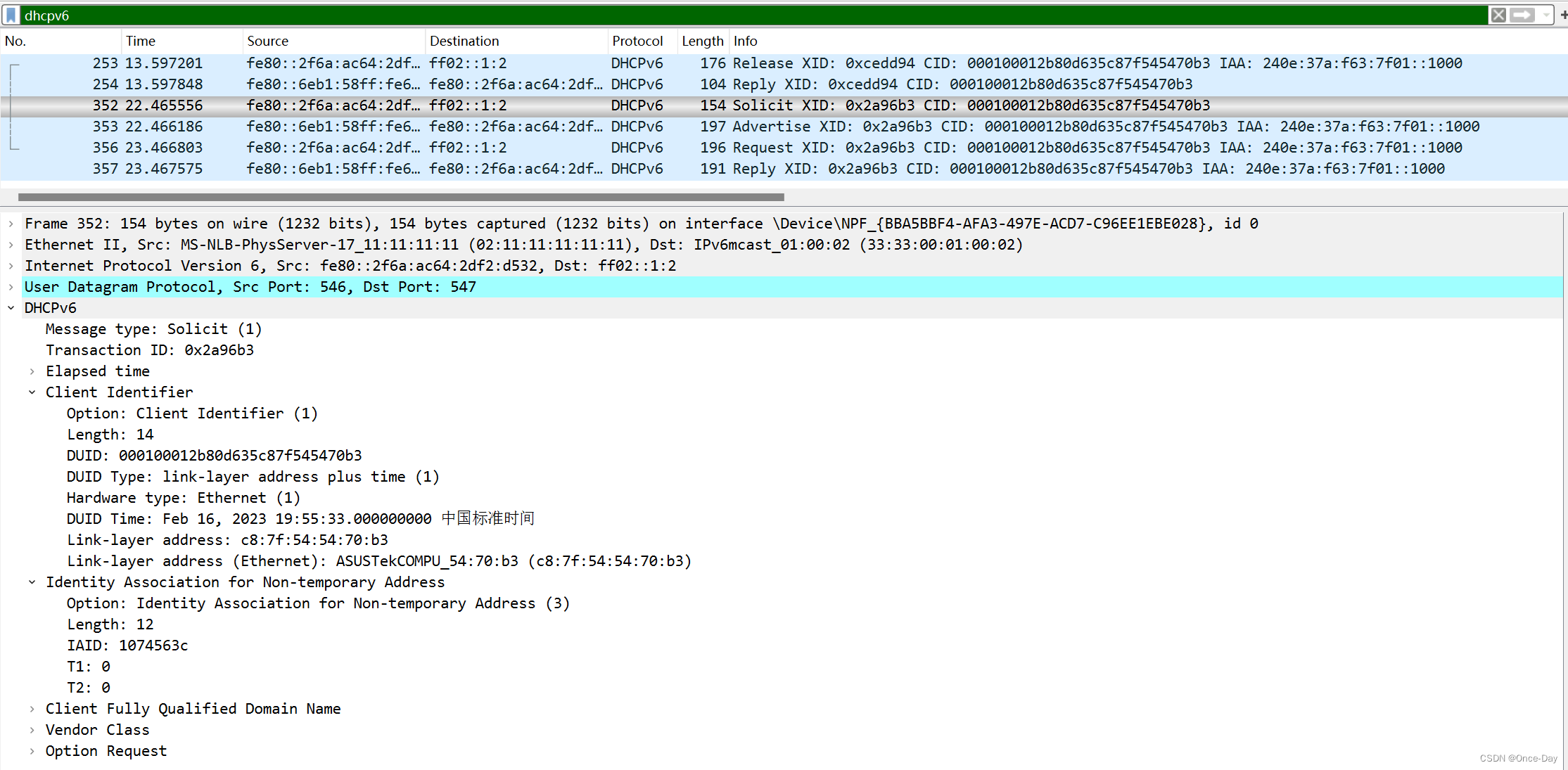
Task: Sort packets by Destination column
Action: tap(516, 41)
